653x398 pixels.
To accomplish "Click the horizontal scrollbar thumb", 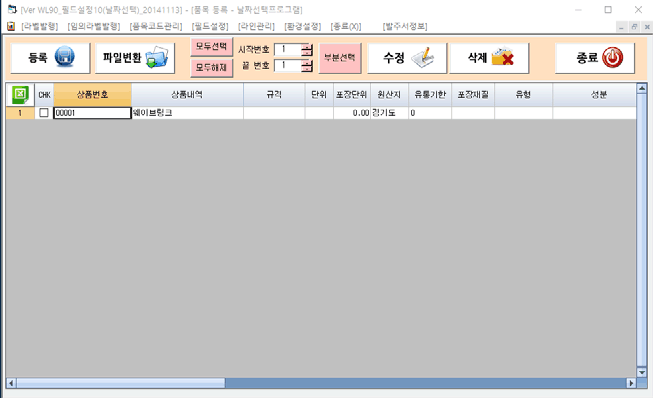I will click(121, 383).
